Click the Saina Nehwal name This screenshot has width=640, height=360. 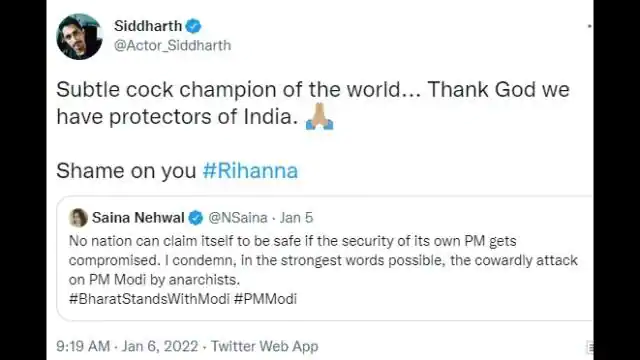[138, 218]
